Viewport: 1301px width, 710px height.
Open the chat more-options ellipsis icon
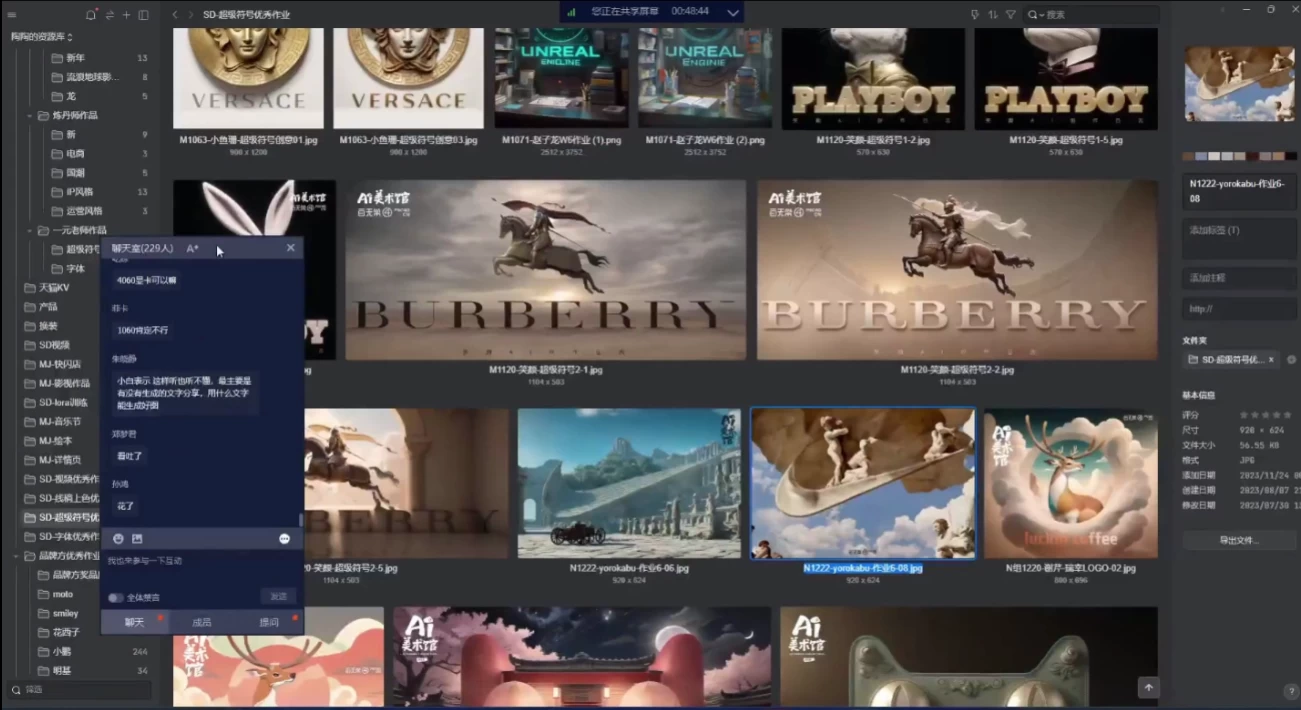285,539
